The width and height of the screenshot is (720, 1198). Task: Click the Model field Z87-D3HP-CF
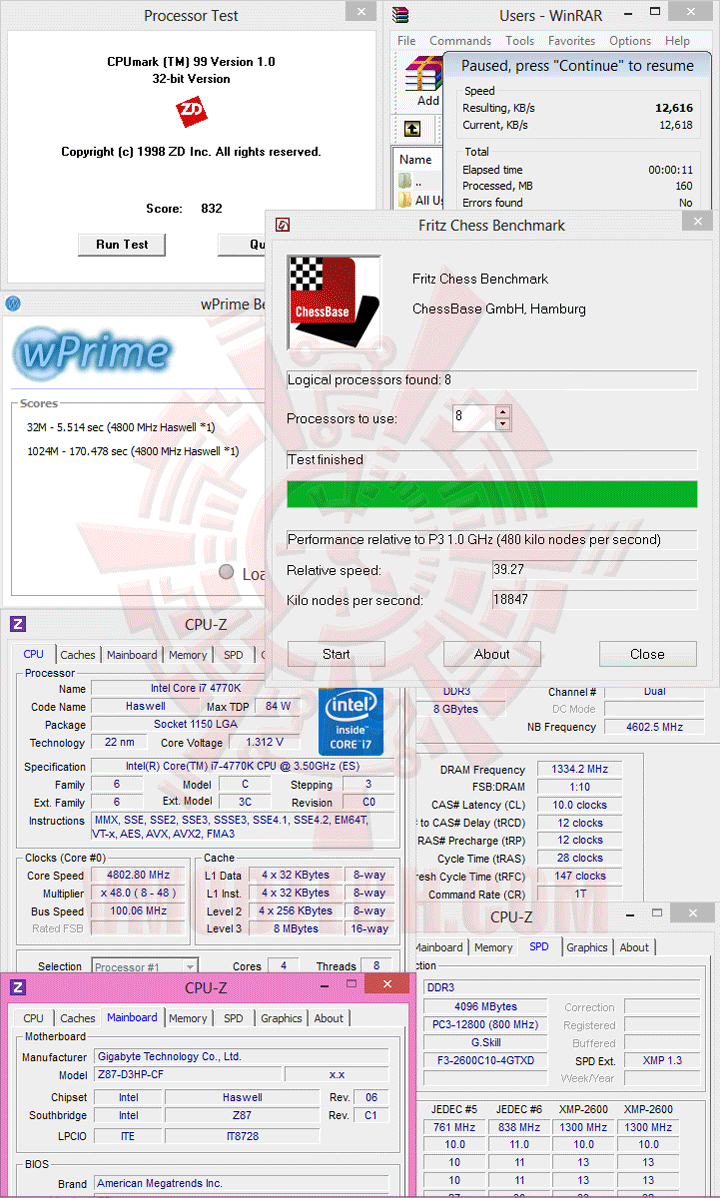tap(187, 1074)
